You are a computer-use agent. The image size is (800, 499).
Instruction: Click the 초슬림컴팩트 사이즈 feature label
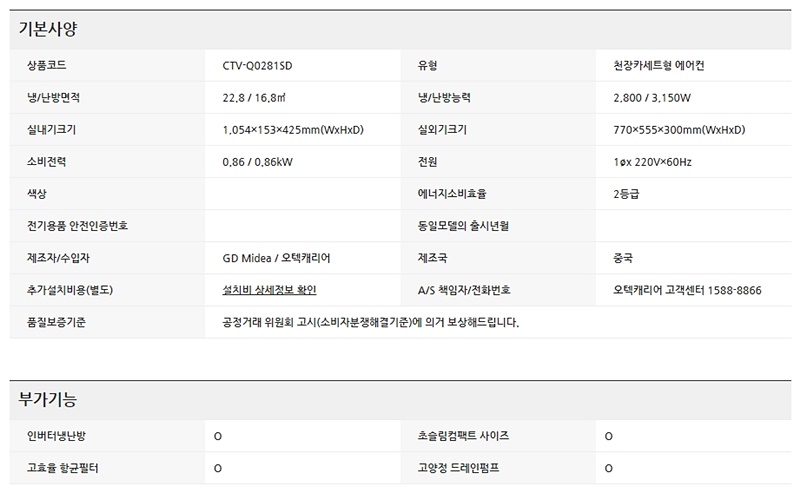coord(463,436)
